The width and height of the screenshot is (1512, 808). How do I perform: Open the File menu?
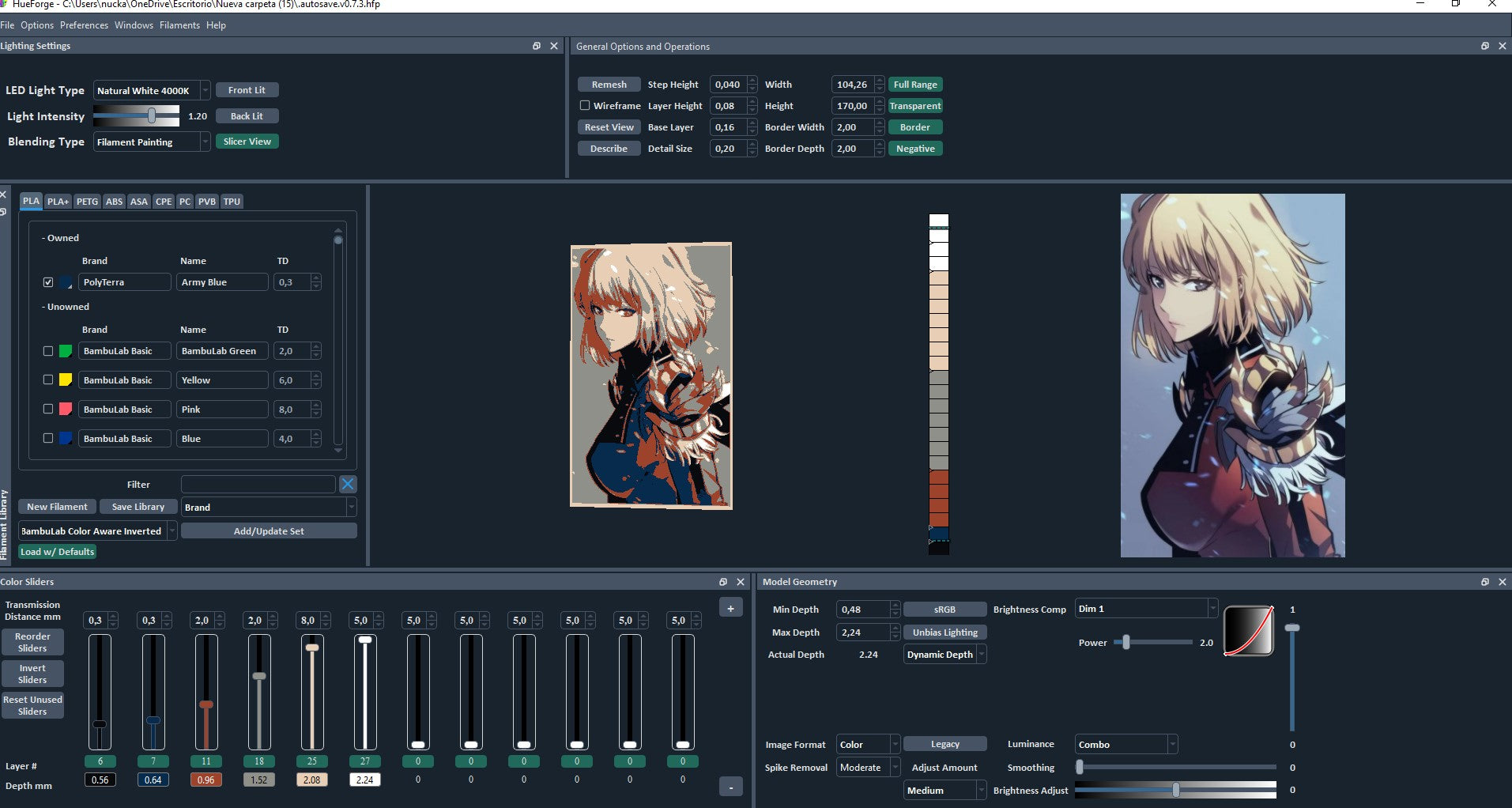pyautogui.click(x=7, y=25)
